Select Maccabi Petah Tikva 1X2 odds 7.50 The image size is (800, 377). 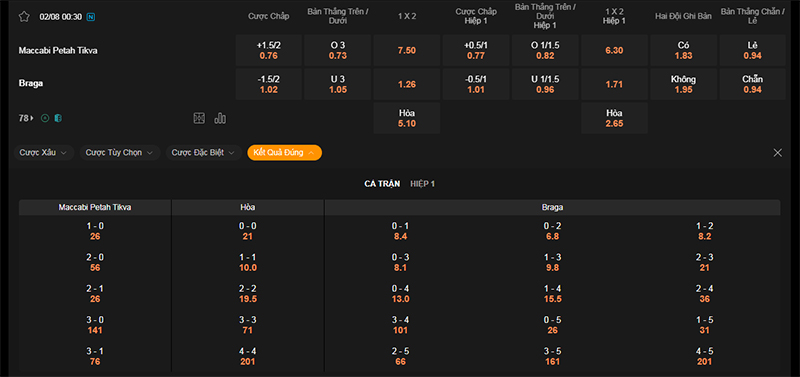pyautogui.click(x=407, y=51)
